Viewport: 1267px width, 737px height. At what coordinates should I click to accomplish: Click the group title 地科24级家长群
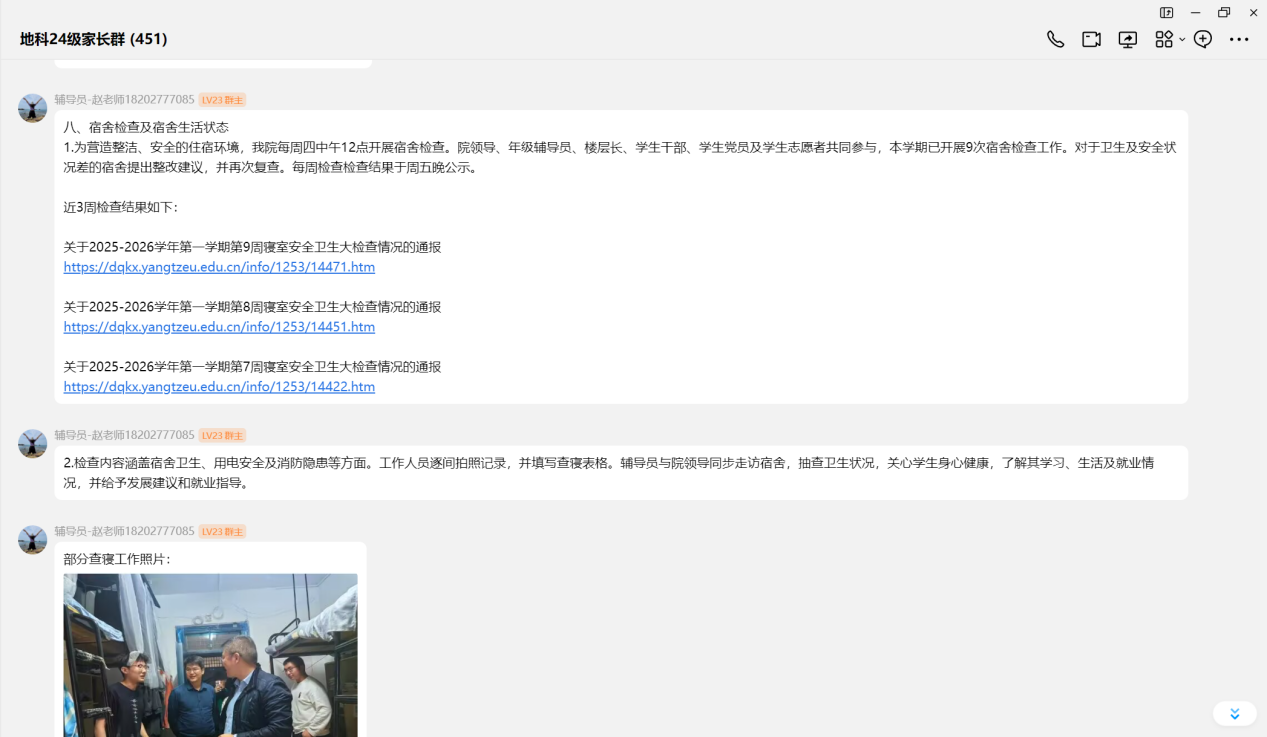[93, 39]
